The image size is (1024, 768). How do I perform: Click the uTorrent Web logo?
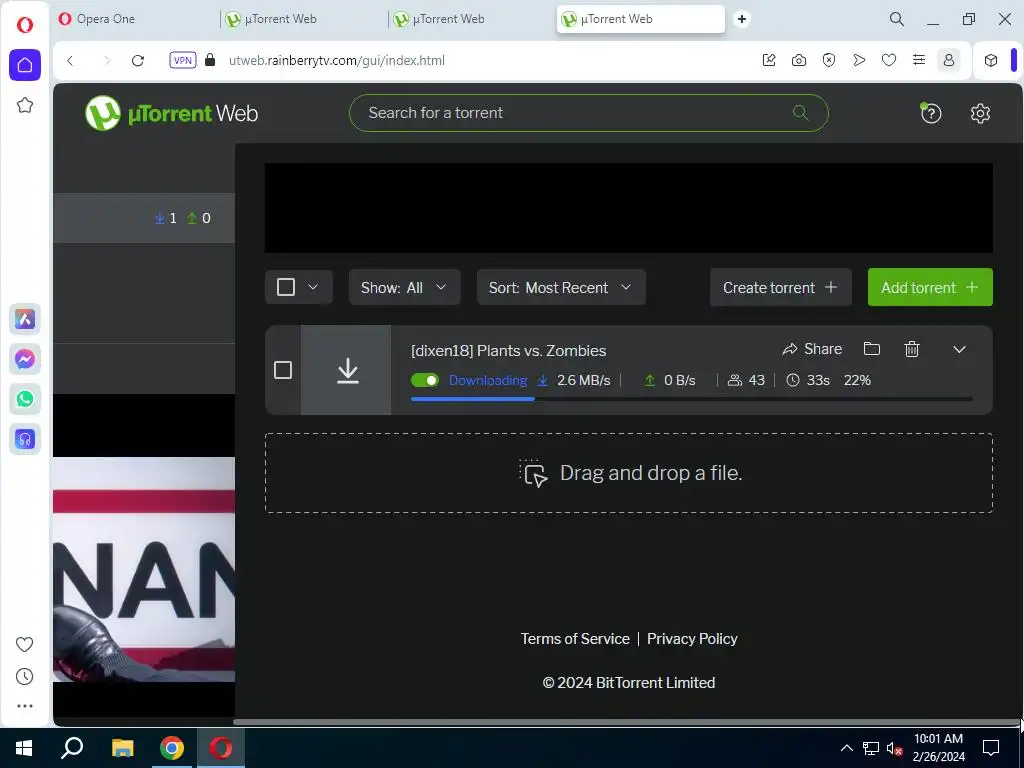click(x=172, y=113)
